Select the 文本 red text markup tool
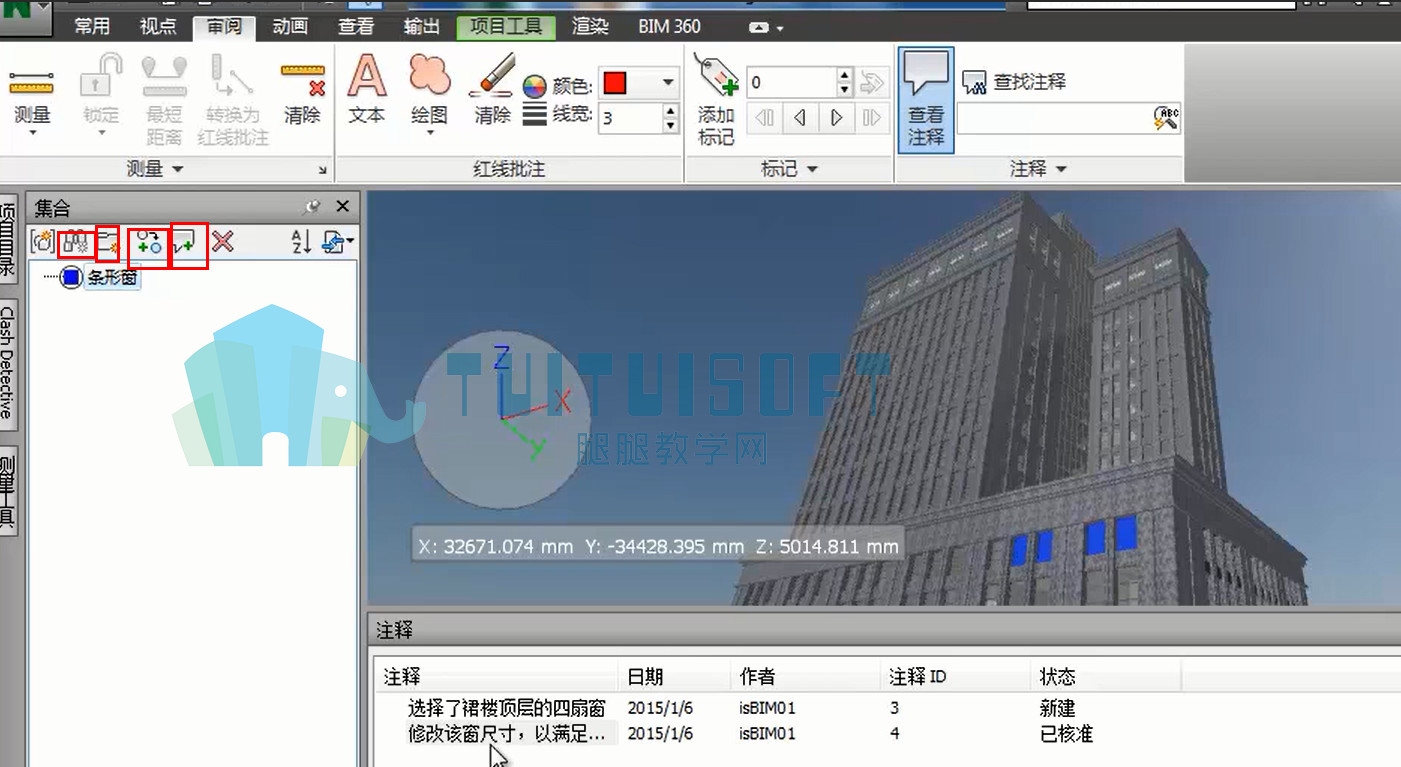The image size is (1401, 767). (x=367, y=90)
